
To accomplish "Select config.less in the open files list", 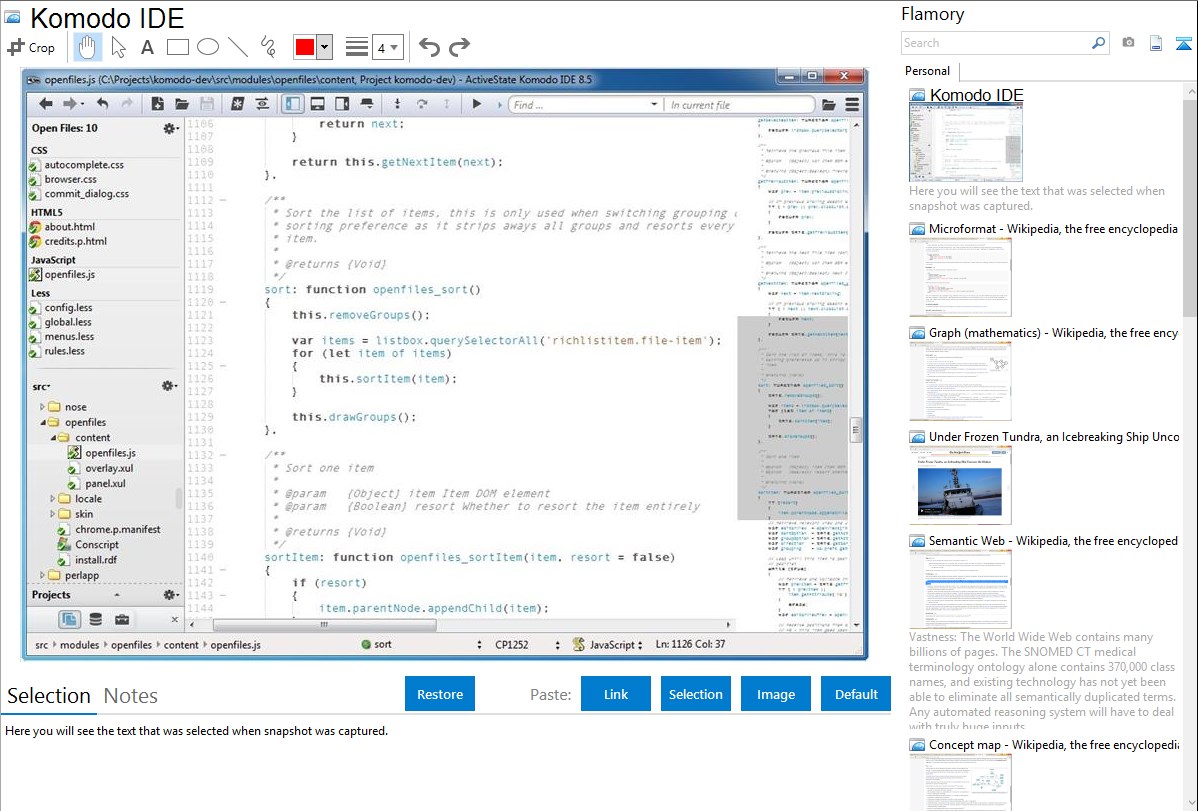I will tap(68, 308).
